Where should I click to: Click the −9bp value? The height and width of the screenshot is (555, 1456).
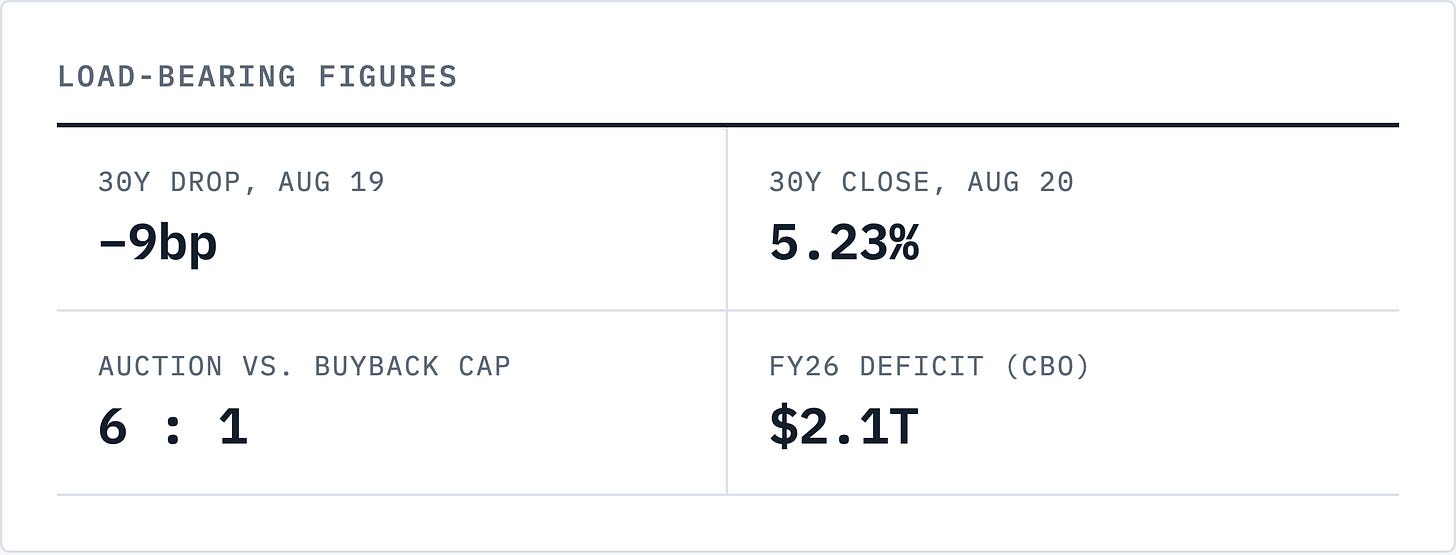point(157,243)
